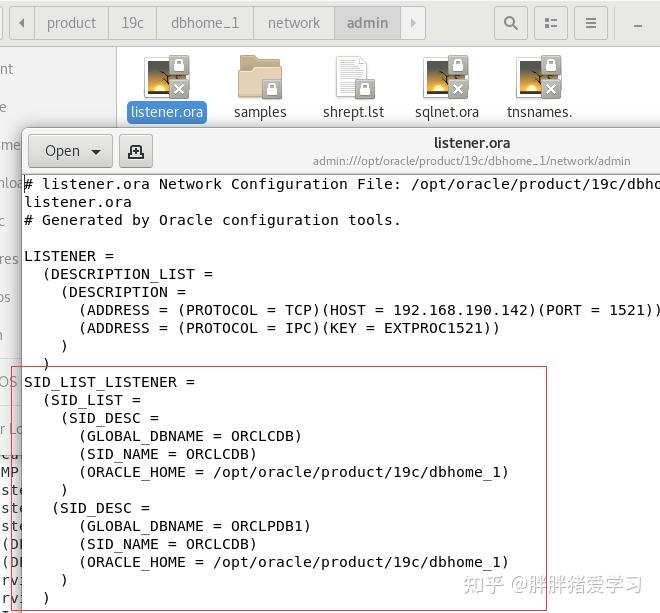
Task: Open the hamburger menu in file manager
Action: [591, 23]
